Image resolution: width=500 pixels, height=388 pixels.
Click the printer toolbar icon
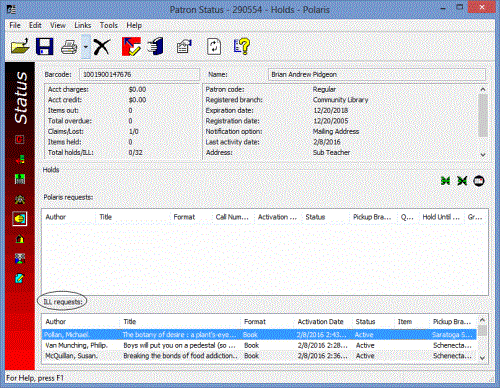click(x=69, y=47)
